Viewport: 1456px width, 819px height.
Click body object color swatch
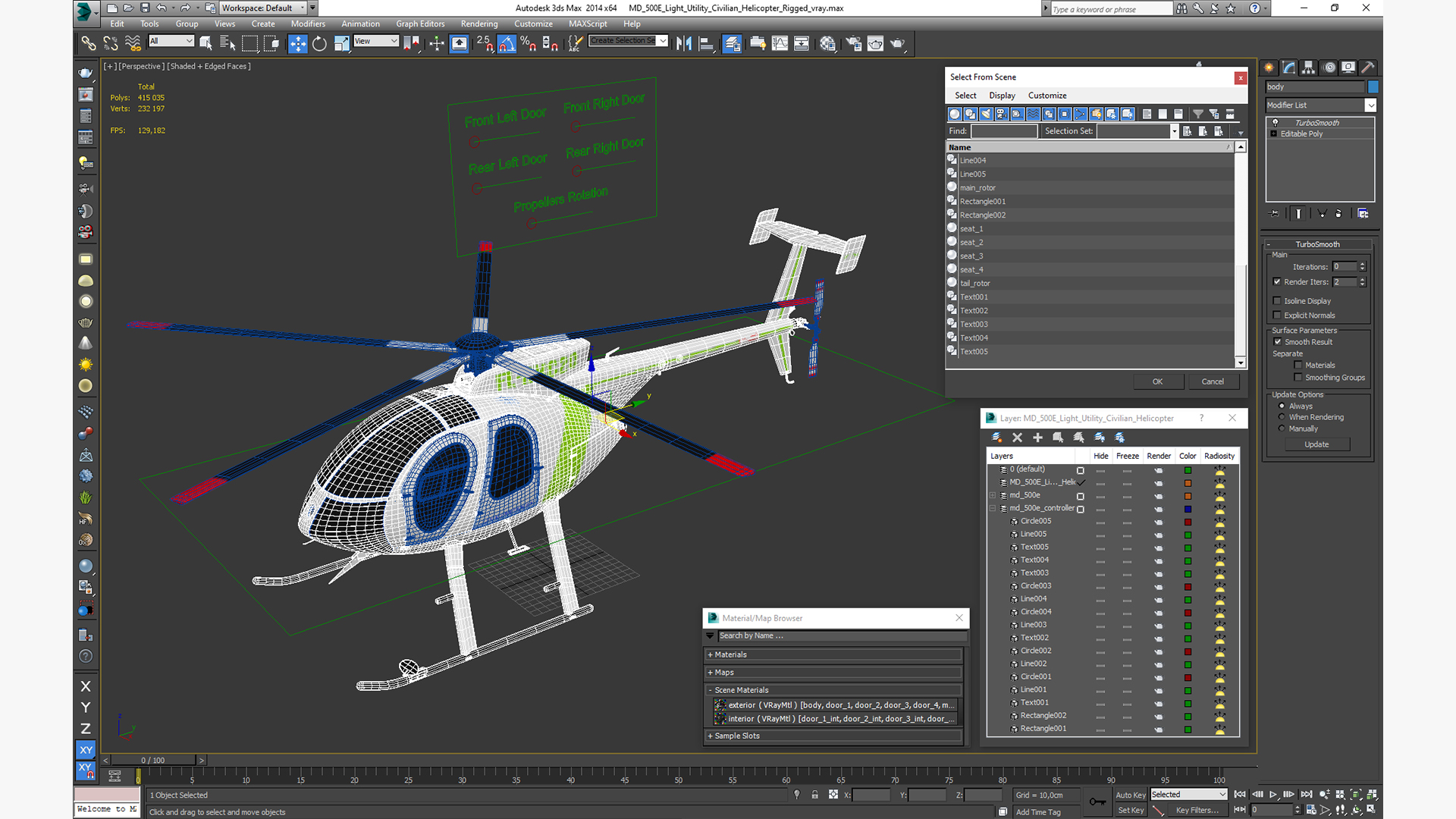coord(1373,87)
